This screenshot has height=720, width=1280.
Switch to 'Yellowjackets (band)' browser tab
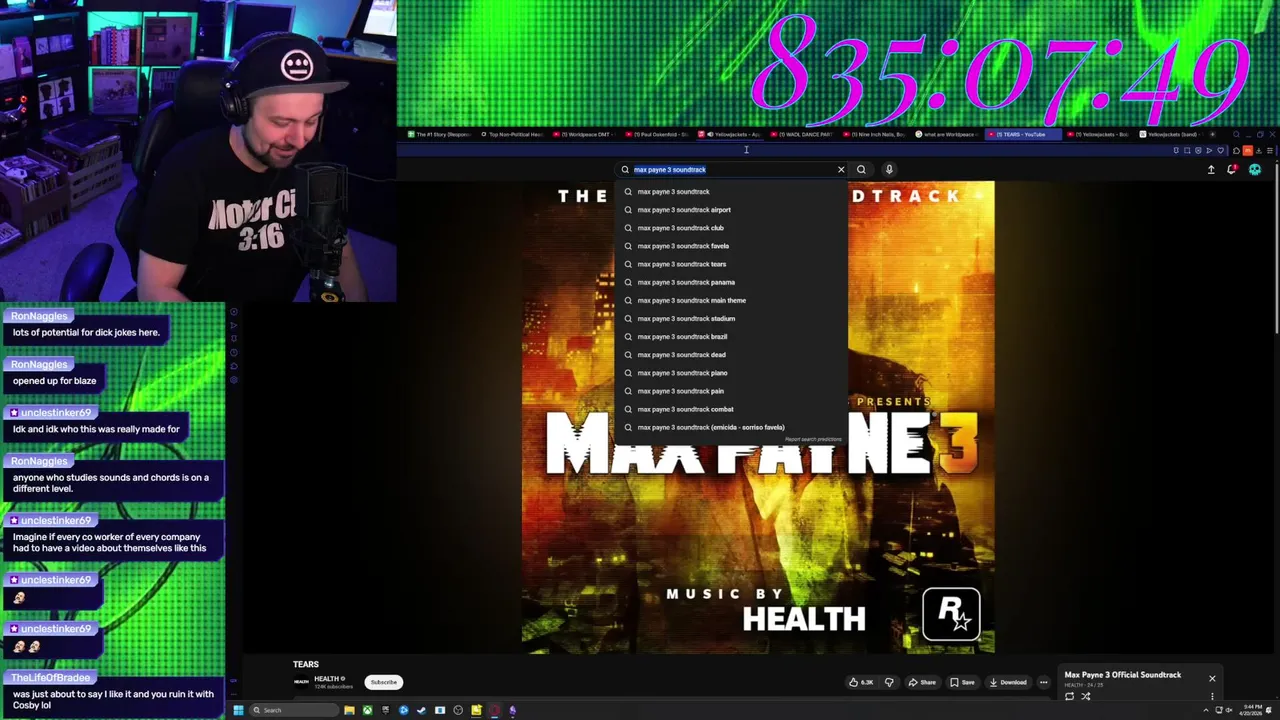pos(1171,134)
